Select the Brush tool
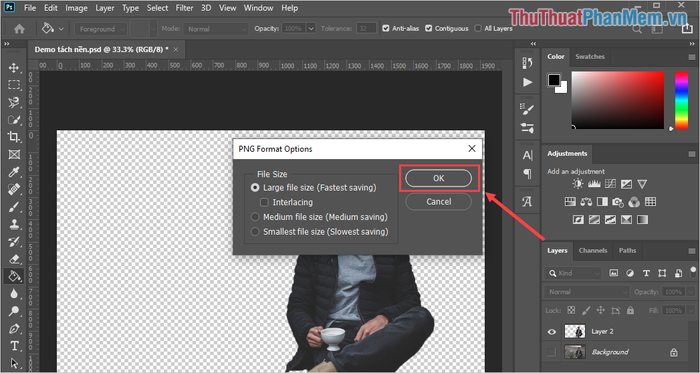This screenshot has width=700, height=373. coord(14,207)
